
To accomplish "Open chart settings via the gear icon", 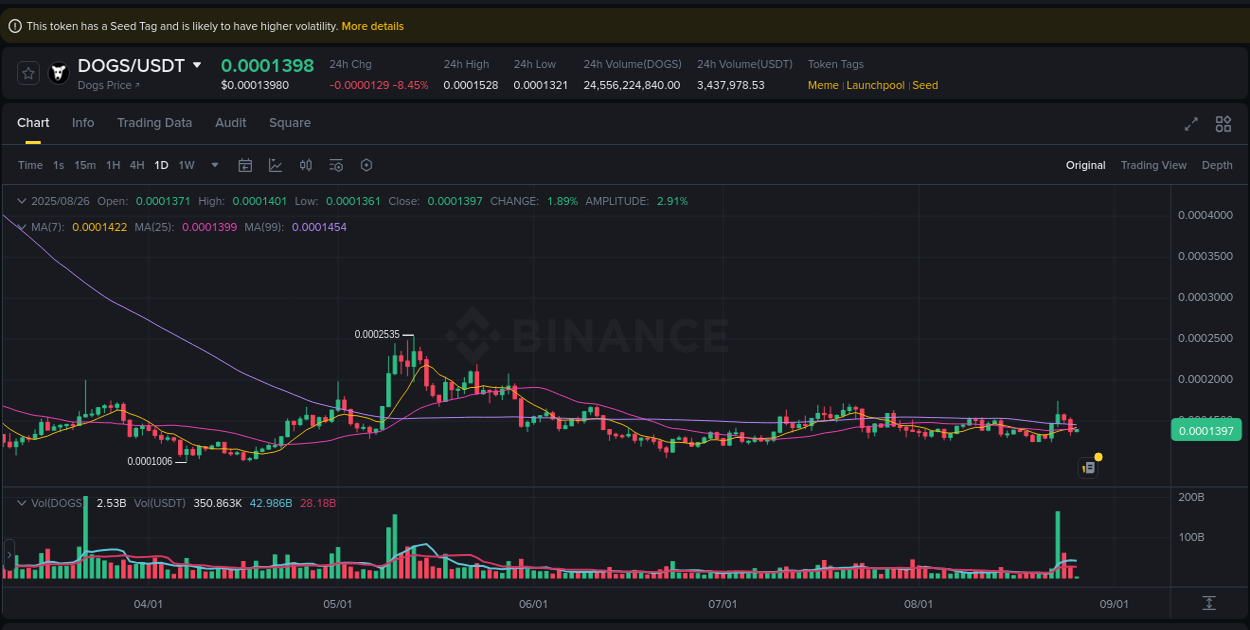I will [366, 165].
